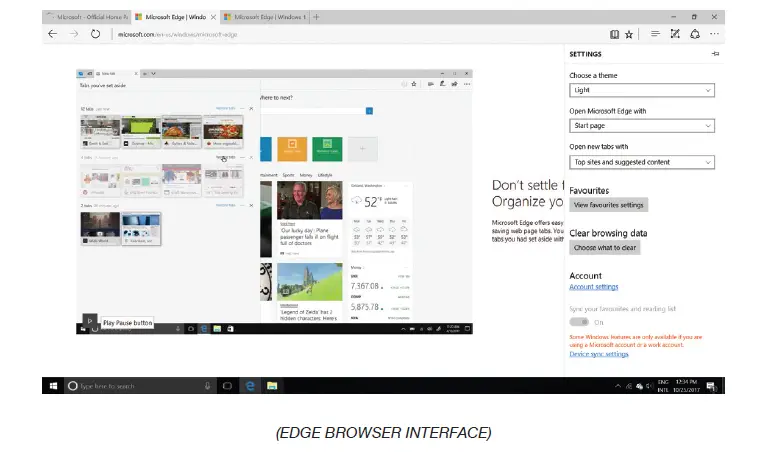Click the 'Don't settle' heading text
This screenshot has width=762, height=454.
click(x=528, y=185)
